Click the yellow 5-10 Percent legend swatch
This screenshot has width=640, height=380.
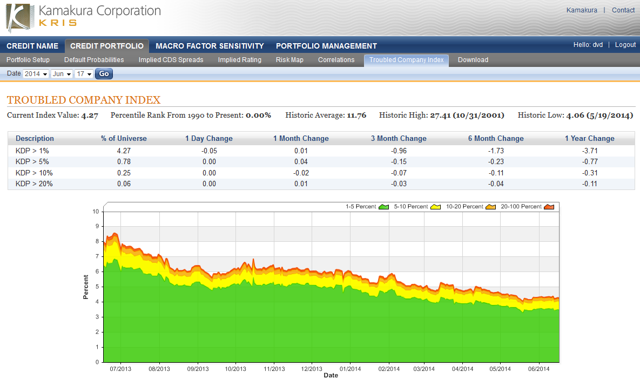436,207
